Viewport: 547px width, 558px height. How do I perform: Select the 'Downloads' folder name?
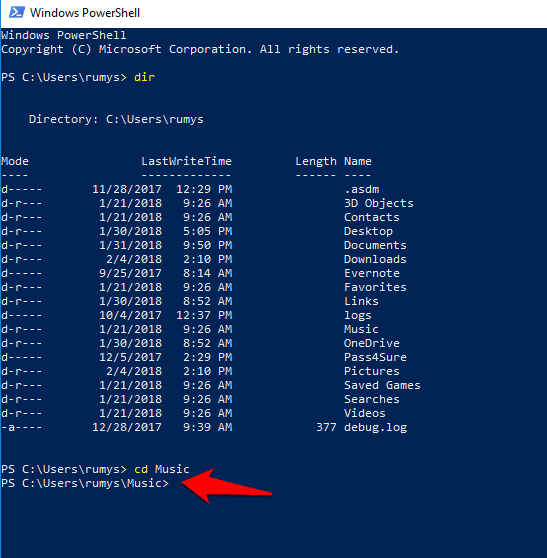(375, 259)
